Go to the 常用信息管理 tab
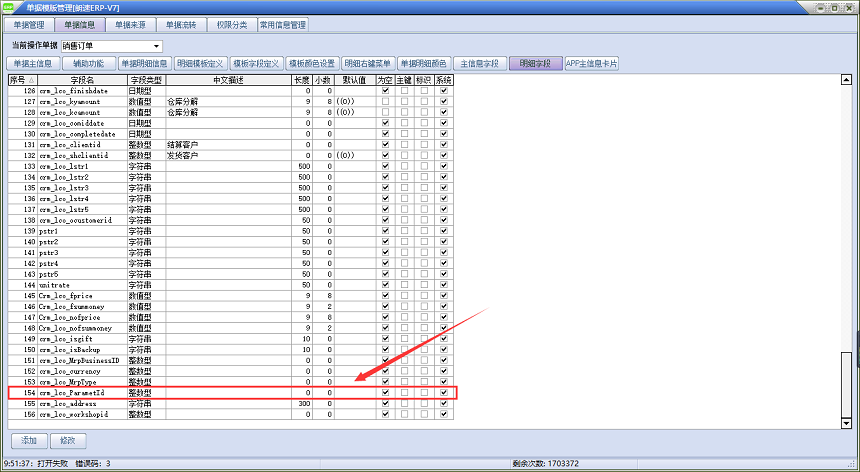The height and width of the screenshot is (472, 860). 283,24
